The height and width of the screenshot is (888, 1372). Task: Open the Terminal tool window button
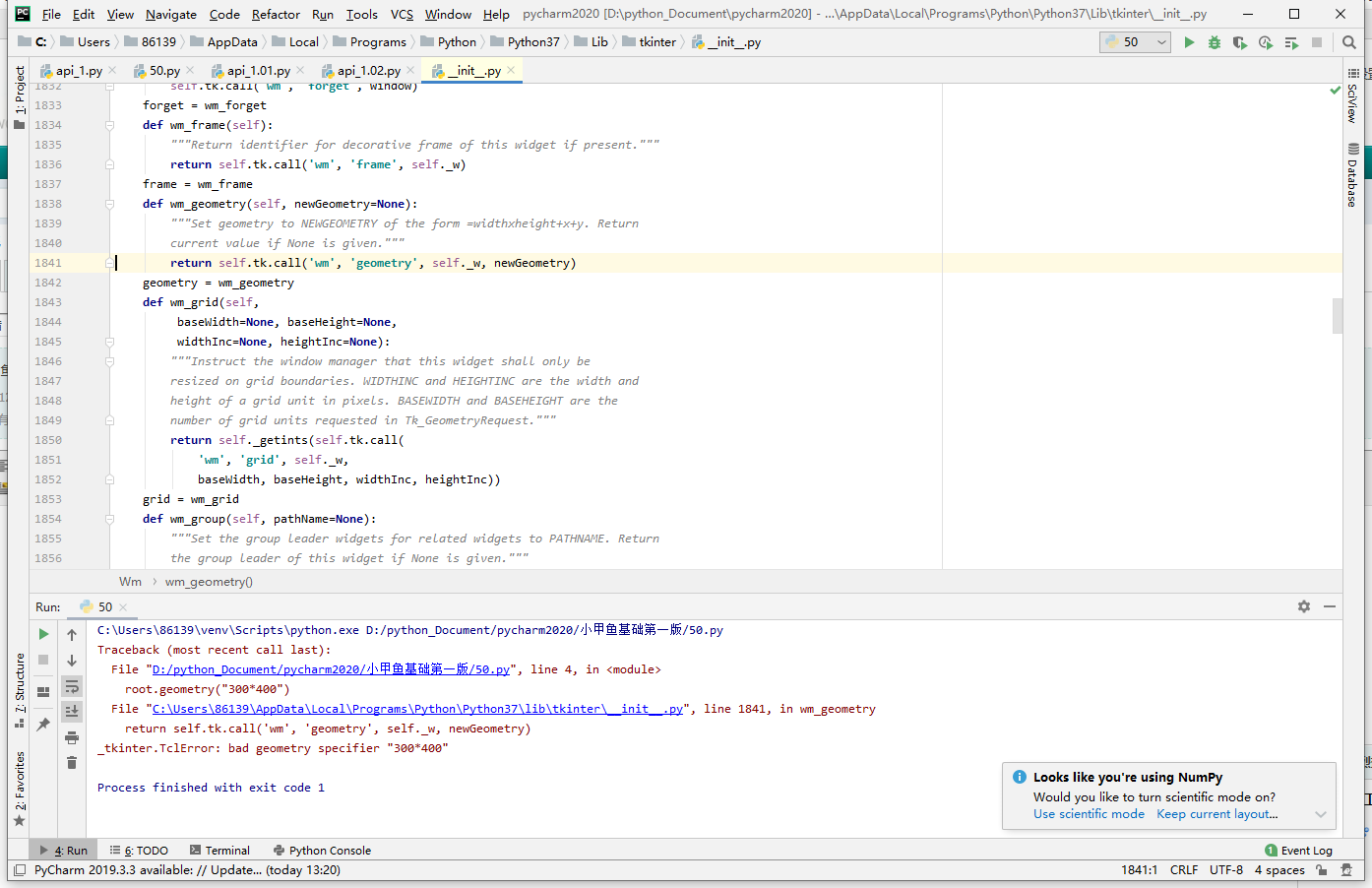click(219, 851)
